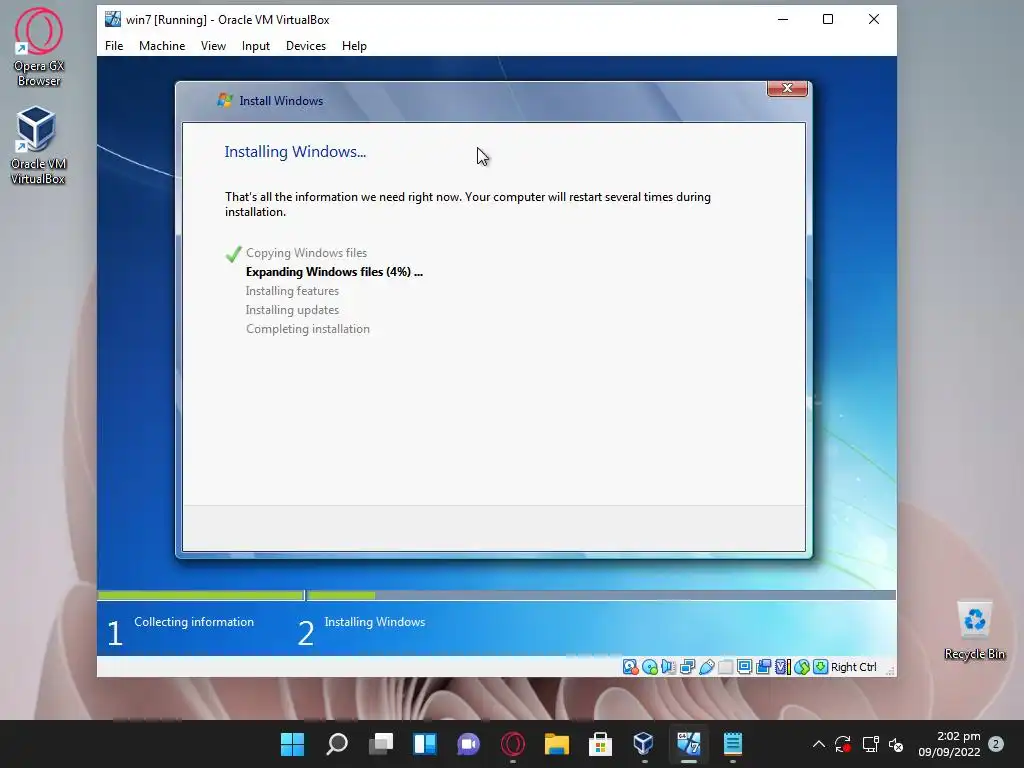The height and width of the screenshot is (768, 1024).
Task: Open the View menu
Action: (213, 46)
